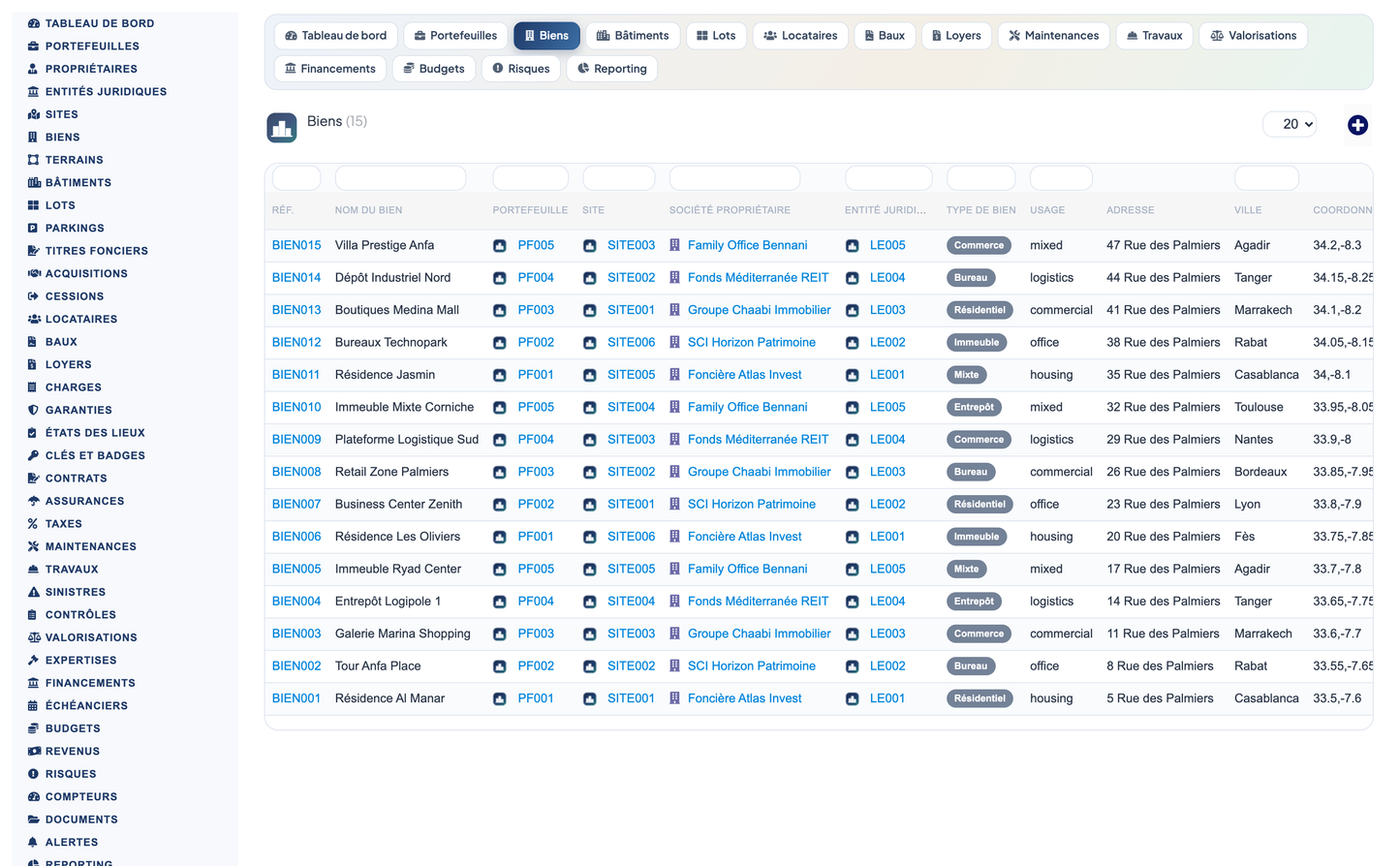Click the Sinistres warning triangle icon

point(34,592)
